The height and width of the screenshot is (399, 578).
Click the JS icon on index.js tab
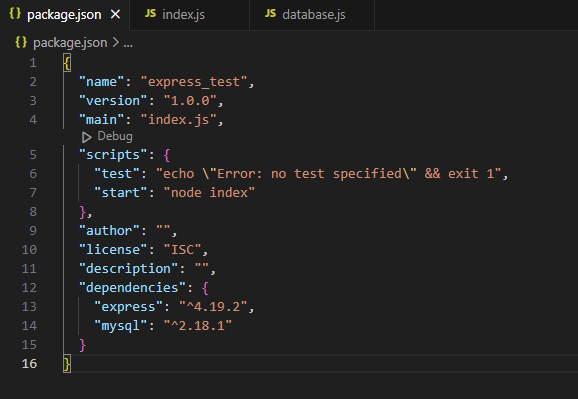(x=150, y=14)
